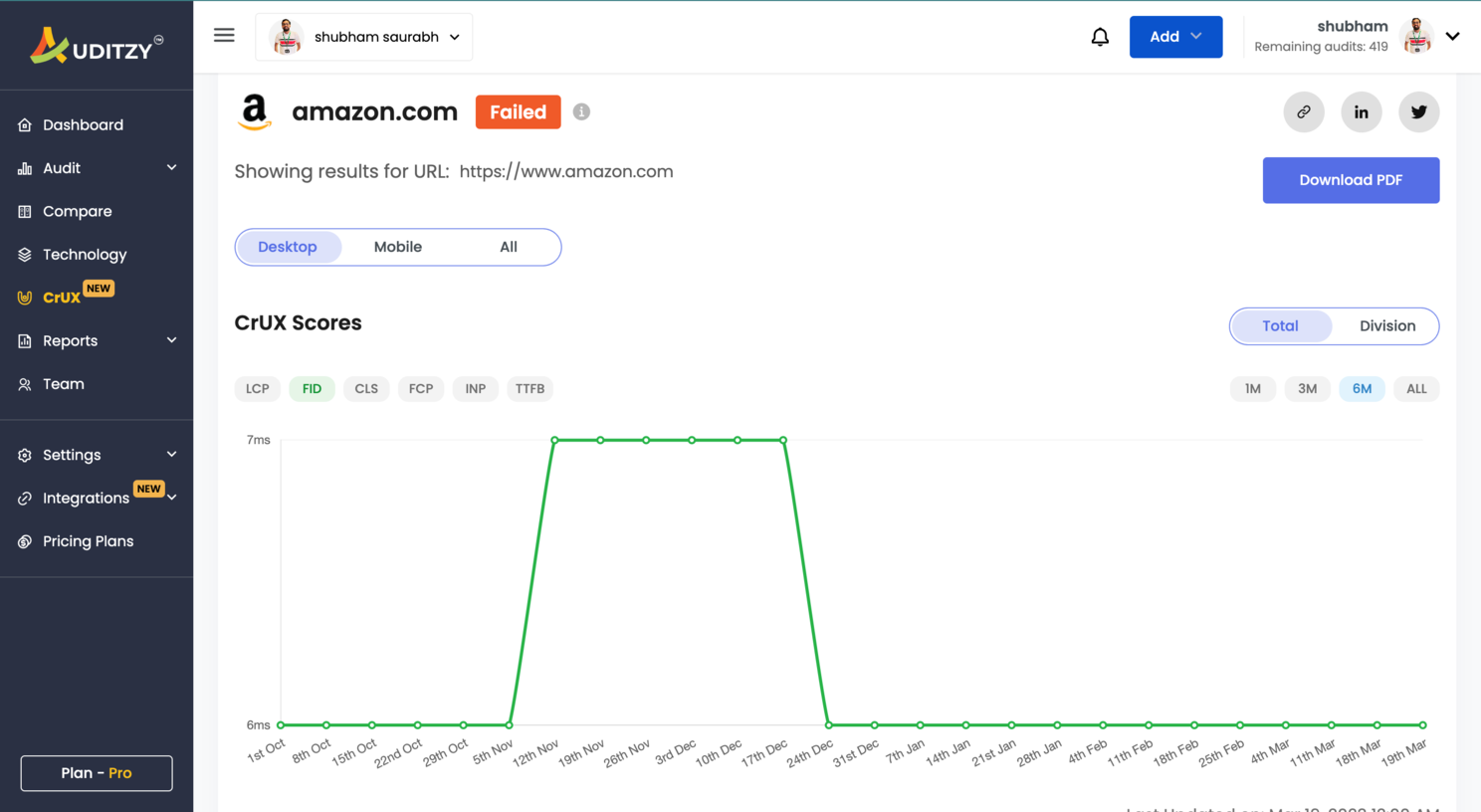Select the CLS metric chip
This screenshot has height=812, width=1481.
366,389
